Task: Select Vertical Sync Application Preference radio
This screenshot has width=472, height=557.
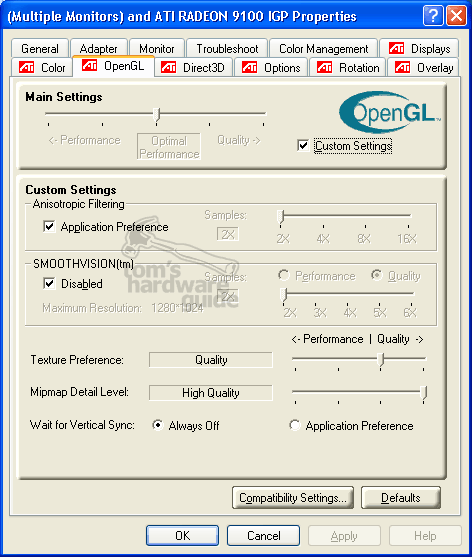Action: 295,425
